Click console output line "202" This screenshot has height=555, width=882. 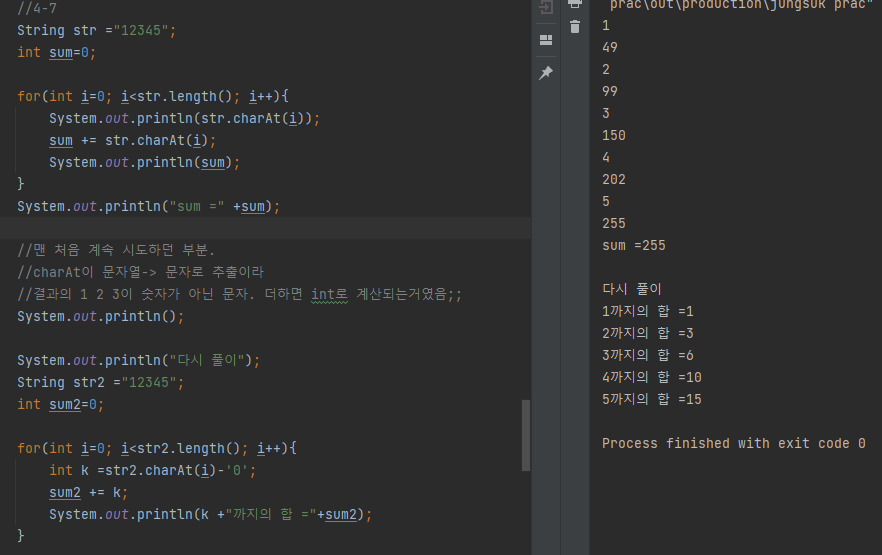[x=614, y=179]
